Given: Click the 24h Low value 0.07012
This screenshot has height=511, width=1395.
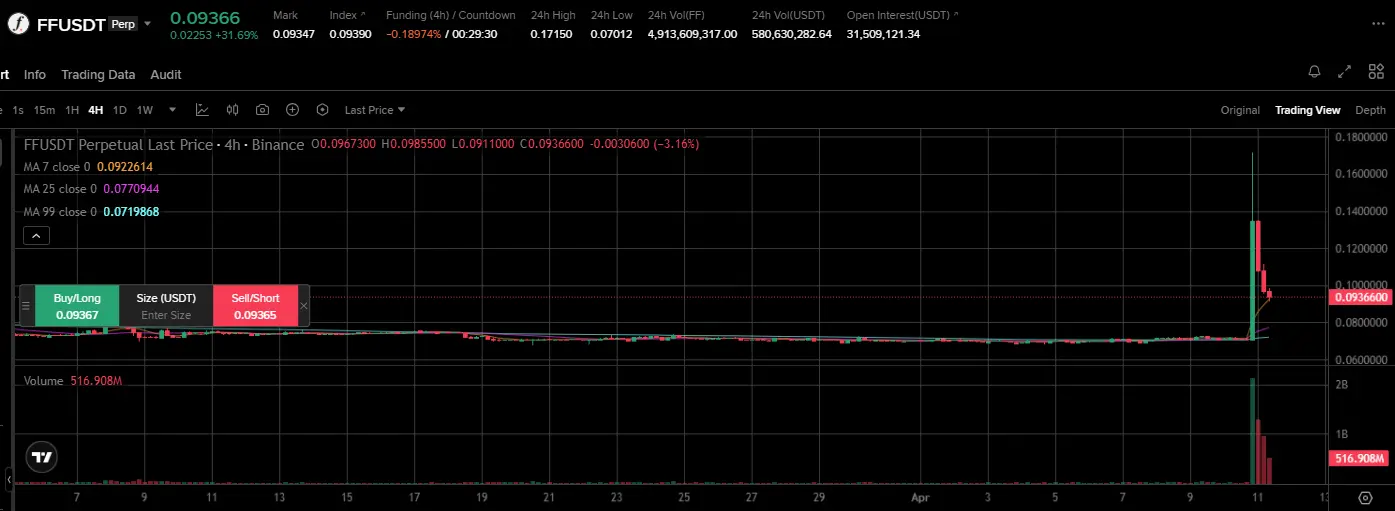Looking at the screenshot, I should pos(611,34).
